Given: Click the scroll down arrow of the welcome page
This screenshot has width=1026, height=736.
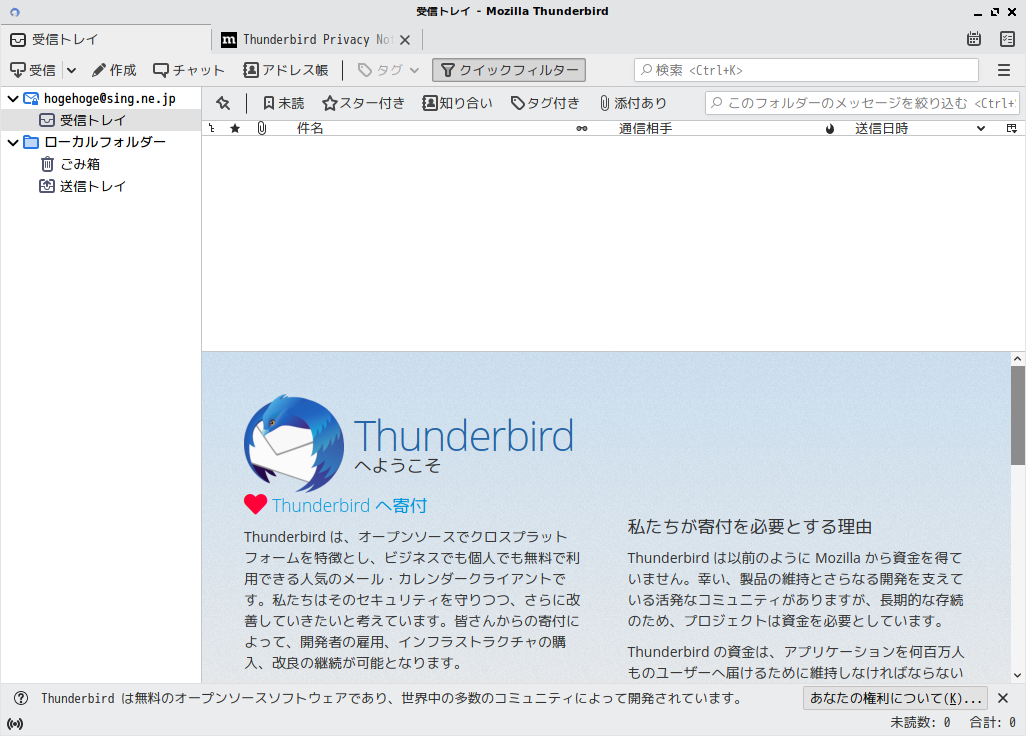Looking at the screenshot, I should pos(1017,675).
